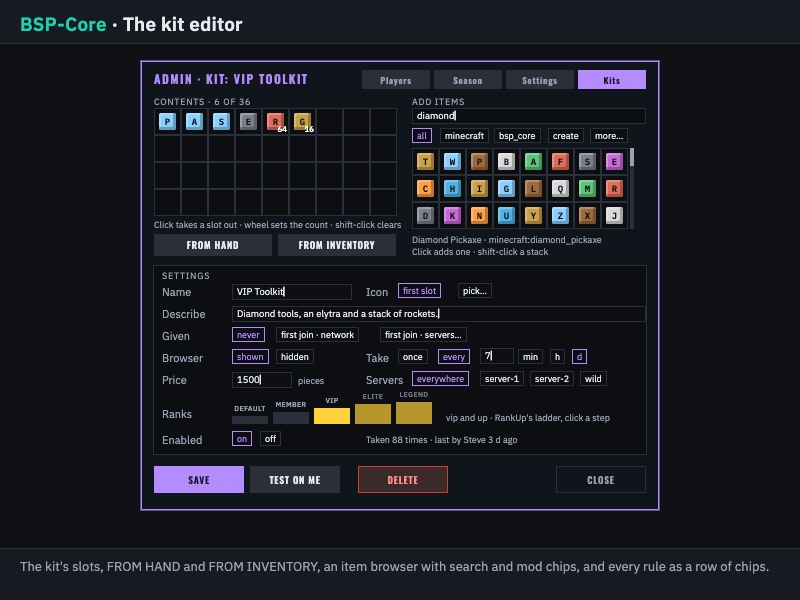Add the red R item from browser

(614, 189)
